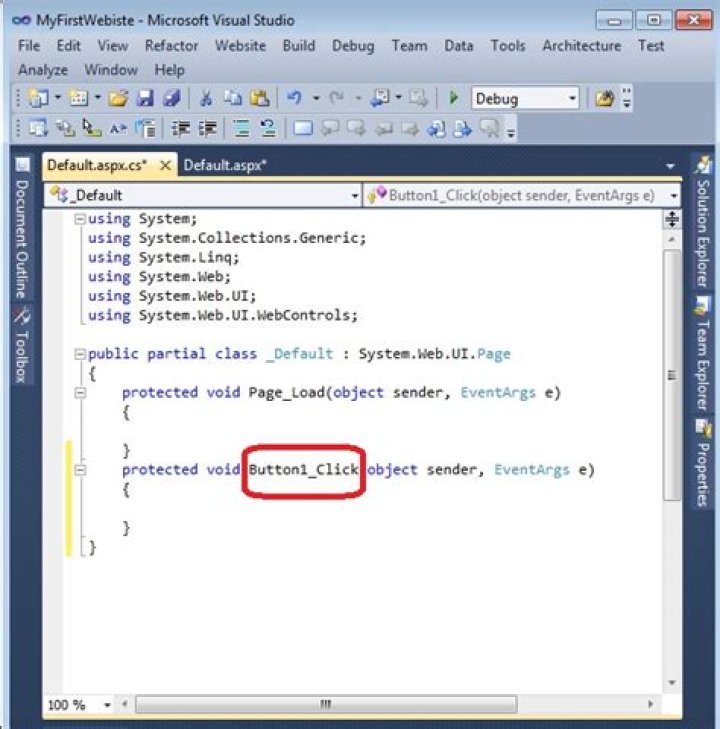The image size is (720, 729).
Task: Open the zoom level 100 % dropdown
Action: pyautogui.click(x=107, y=705)
